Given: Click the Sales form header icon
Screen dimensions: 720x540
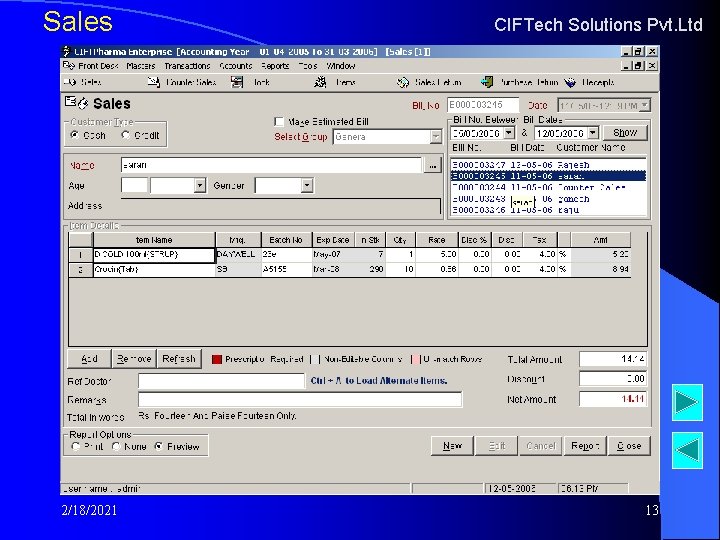Looking at the screenshot, I should click(x=76, y=103).
